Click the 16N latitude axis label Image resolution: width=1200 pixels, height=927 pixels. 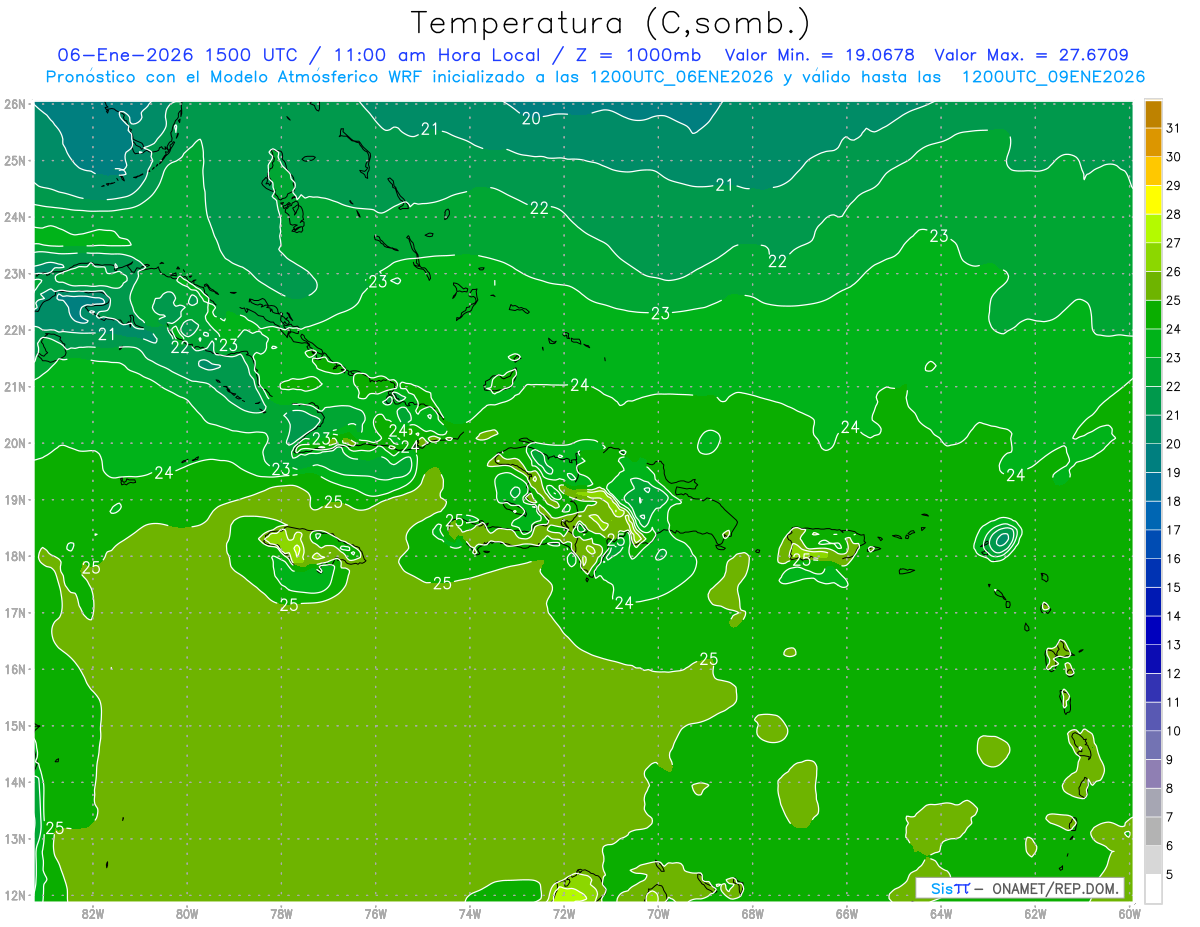14,669
